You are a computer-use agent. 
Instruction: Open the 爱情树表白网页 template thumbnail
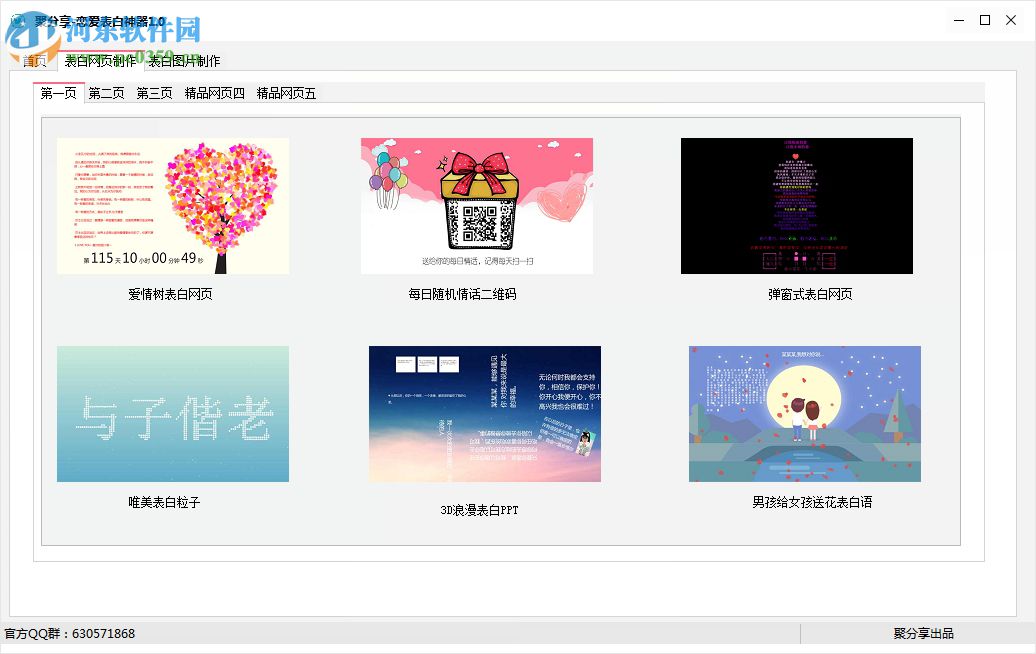click(x=172, y=205)
